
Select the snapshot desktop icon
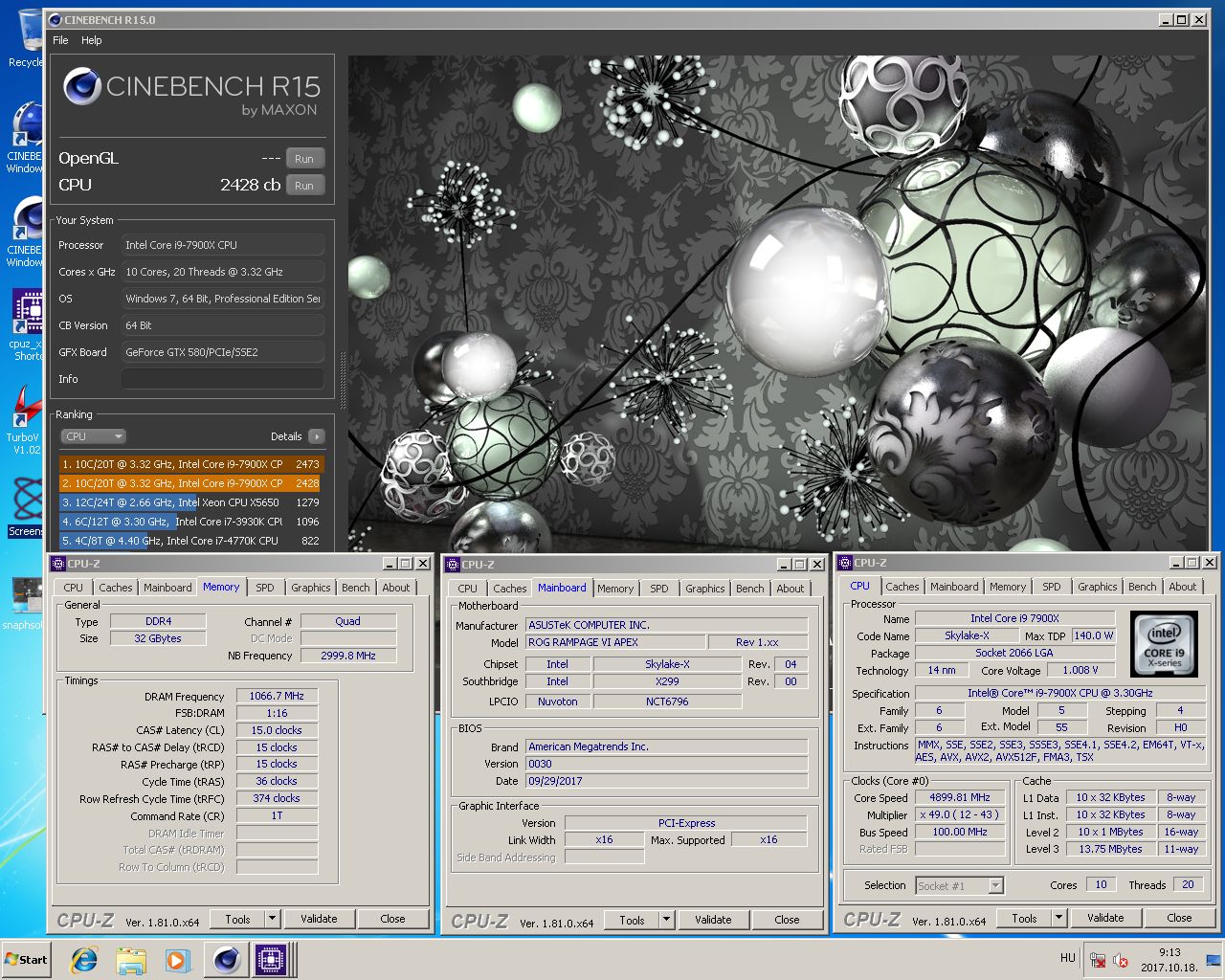point(25,603)
